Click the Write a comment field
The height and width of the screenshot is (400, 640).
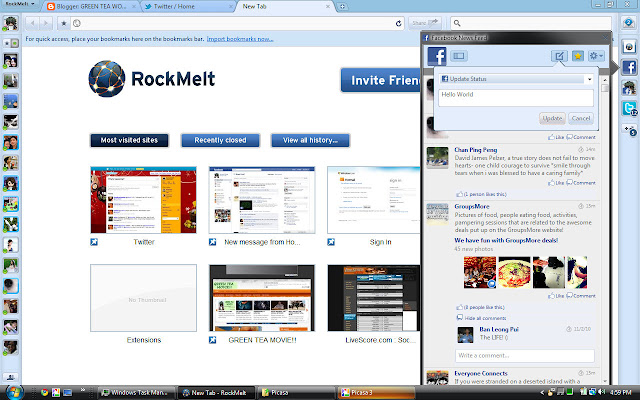point(524,356)
